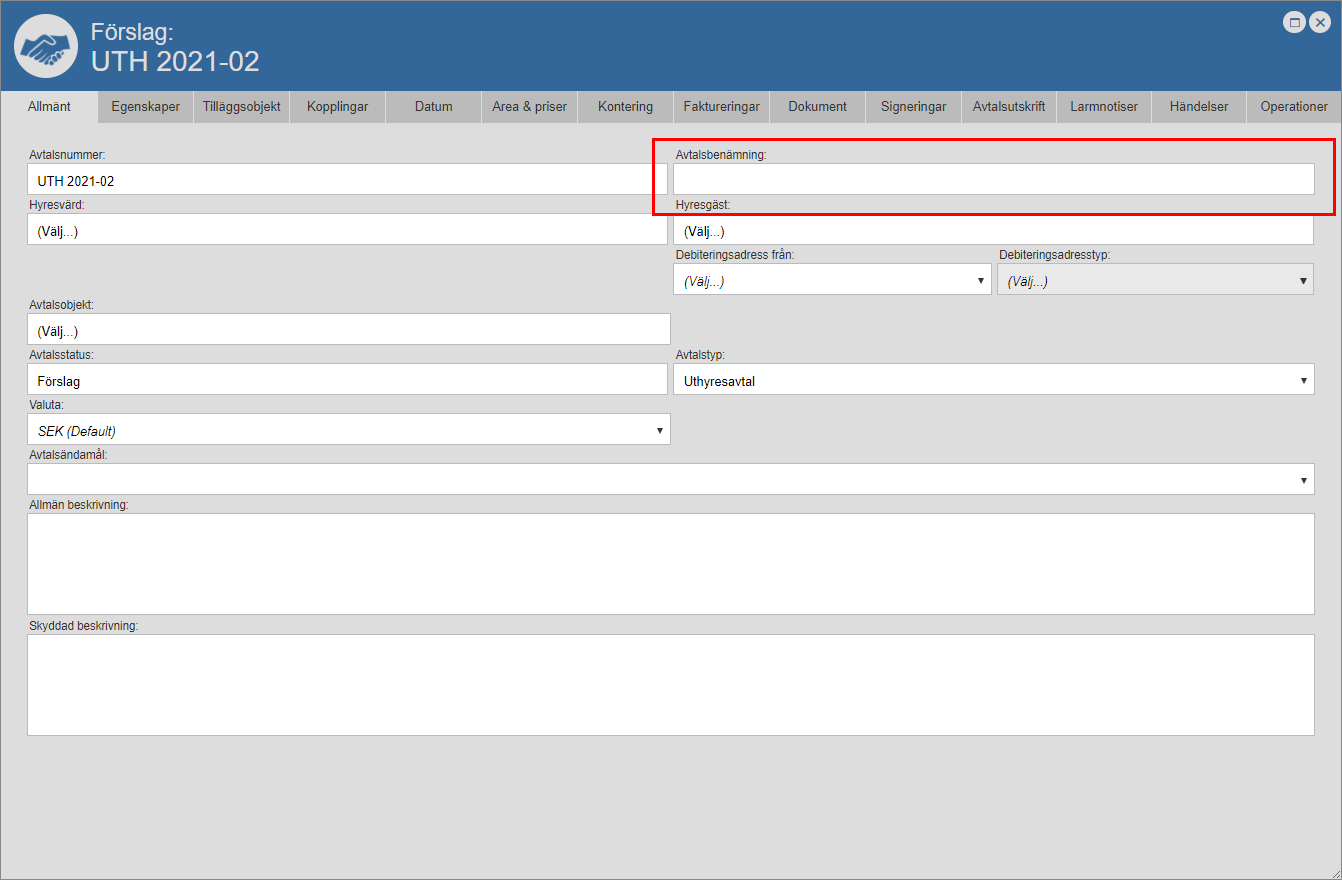Click inside Allmän beskrivning text area
This screenshot has width=1342, height=880.
tap(670, 564)
